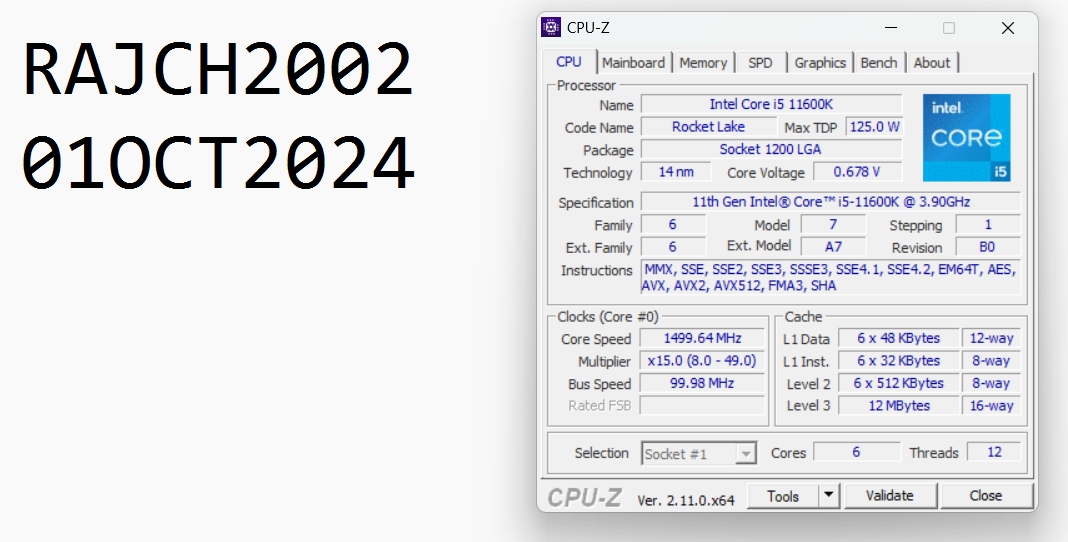
Task: Click the empty Rated FSB field
Action: coord(702,406)
